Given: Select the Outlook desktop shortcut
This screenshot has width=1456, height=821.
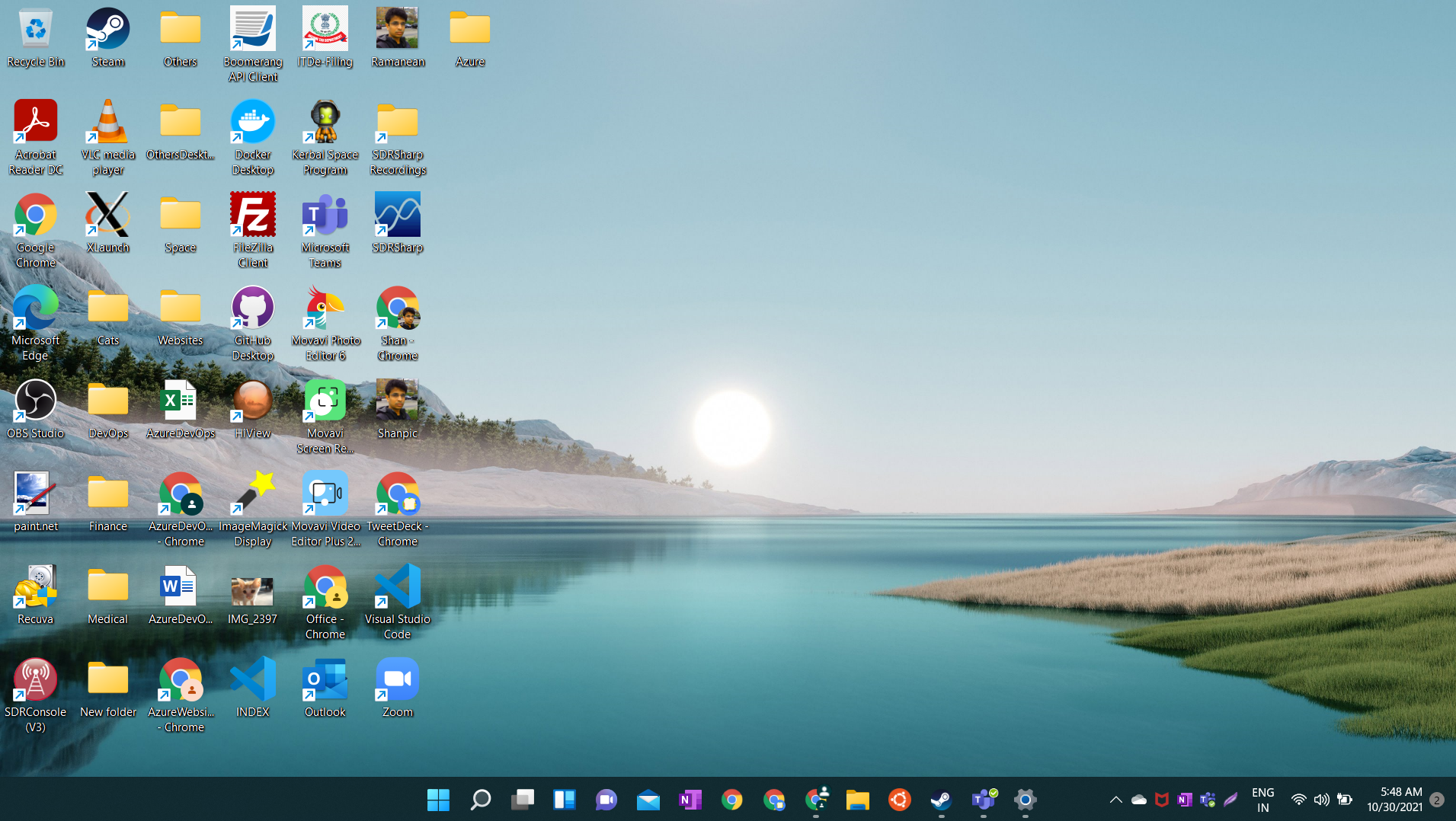Looking at the screenshot, I should tap(325, 688).
